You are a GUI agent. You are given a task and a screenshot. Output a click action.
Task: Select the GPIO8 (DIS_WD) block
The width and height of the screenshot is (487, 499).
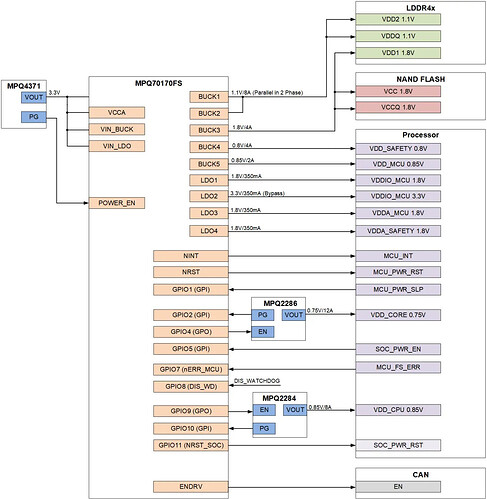tap(191, 387)
